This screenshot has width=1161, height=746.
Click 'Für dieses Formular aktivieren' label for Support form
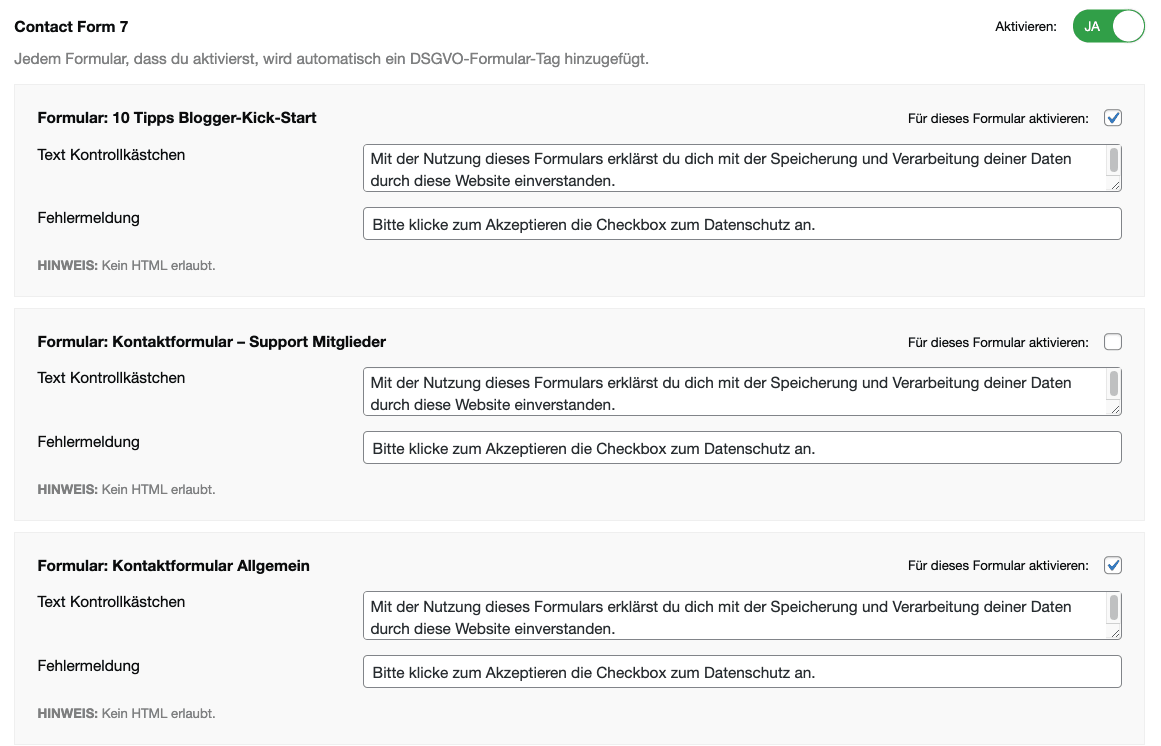point(997,342)
